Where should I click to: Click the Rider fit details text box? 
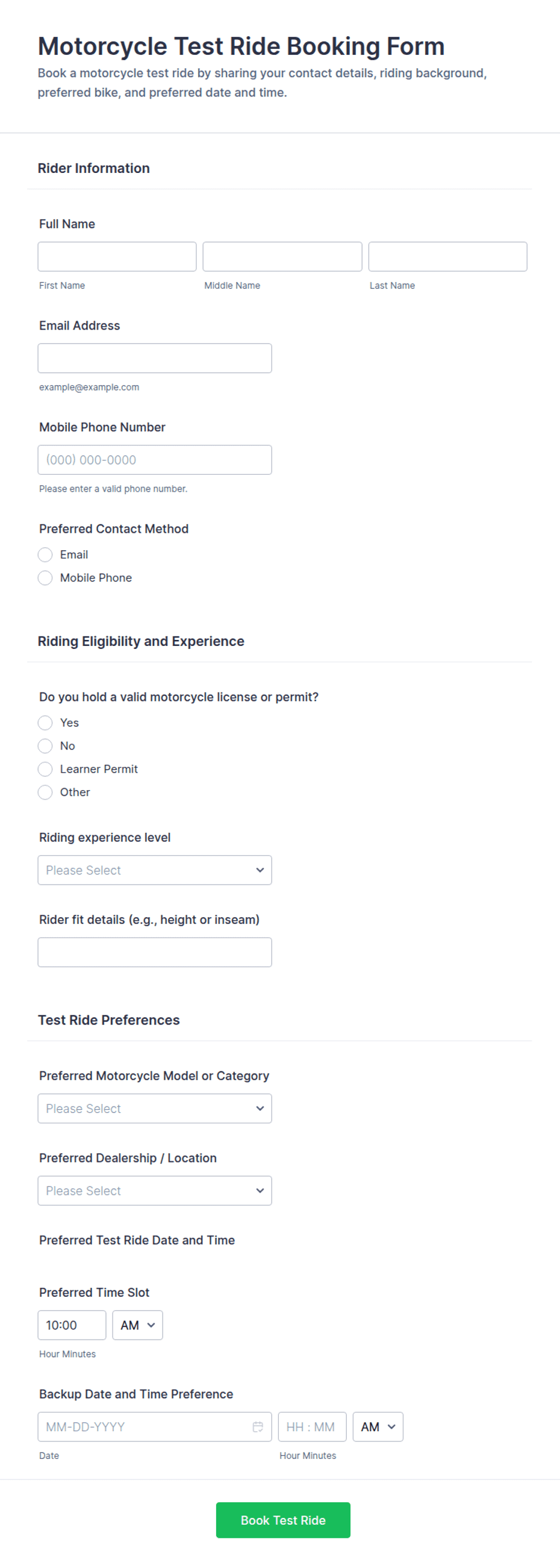tap(154, 952)
